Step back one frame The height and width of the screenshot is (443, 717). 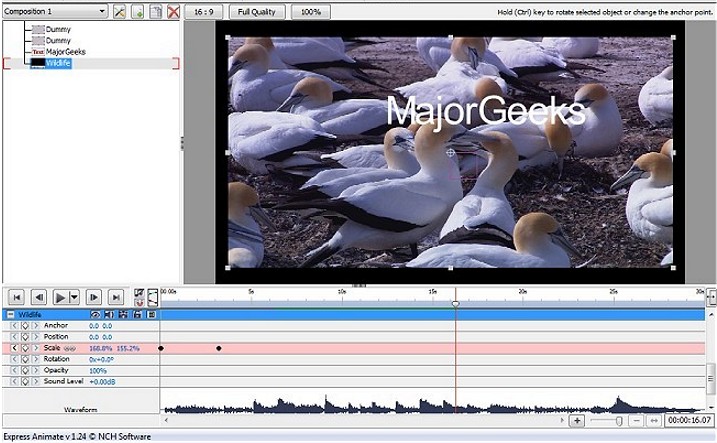click(39, 298)
